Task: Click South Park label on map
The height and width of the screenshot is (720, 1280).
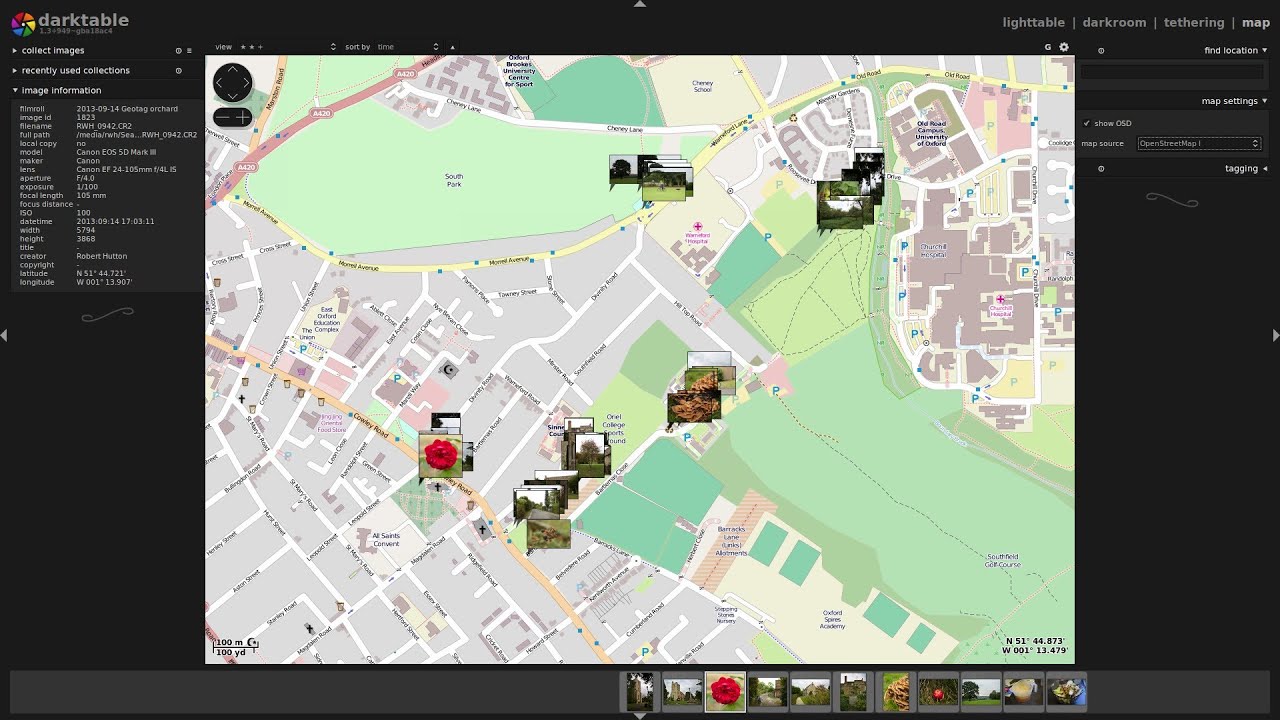Action: point(454,180)
